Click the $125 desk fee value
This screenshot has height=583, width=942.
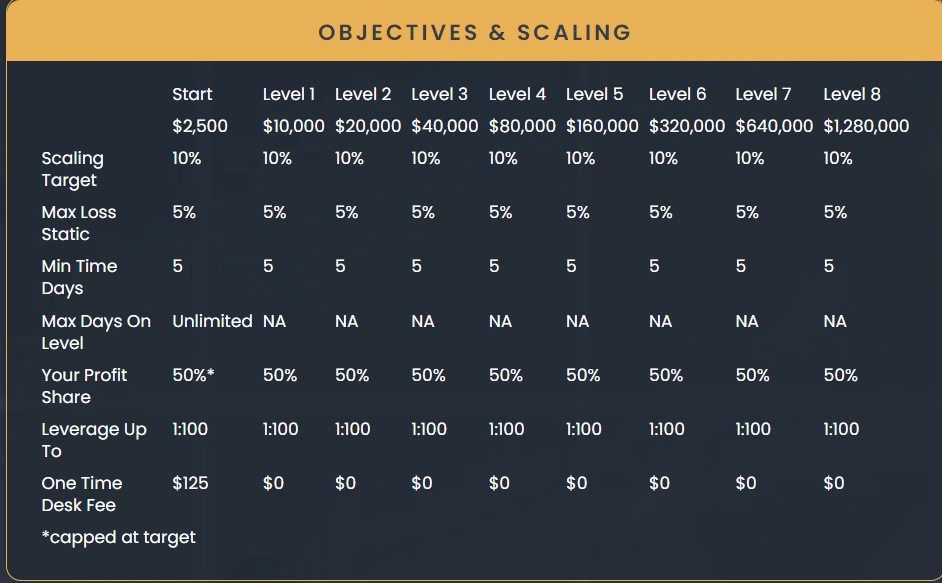[190, 483]
